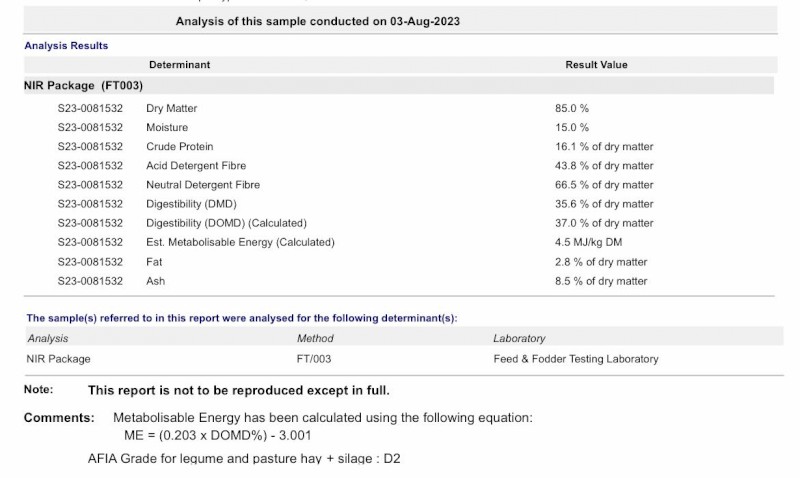Select the Est. Metabolisable Energy row label
Screen dimensions: 800x478
click(240, 243)
